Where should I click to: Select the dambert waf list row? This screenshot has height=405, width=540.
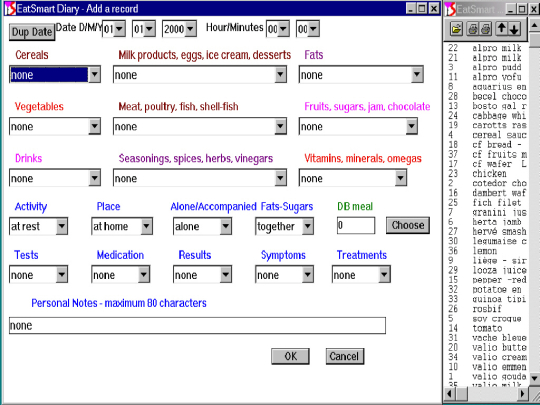pyautogui.click(x=486, y=193)
